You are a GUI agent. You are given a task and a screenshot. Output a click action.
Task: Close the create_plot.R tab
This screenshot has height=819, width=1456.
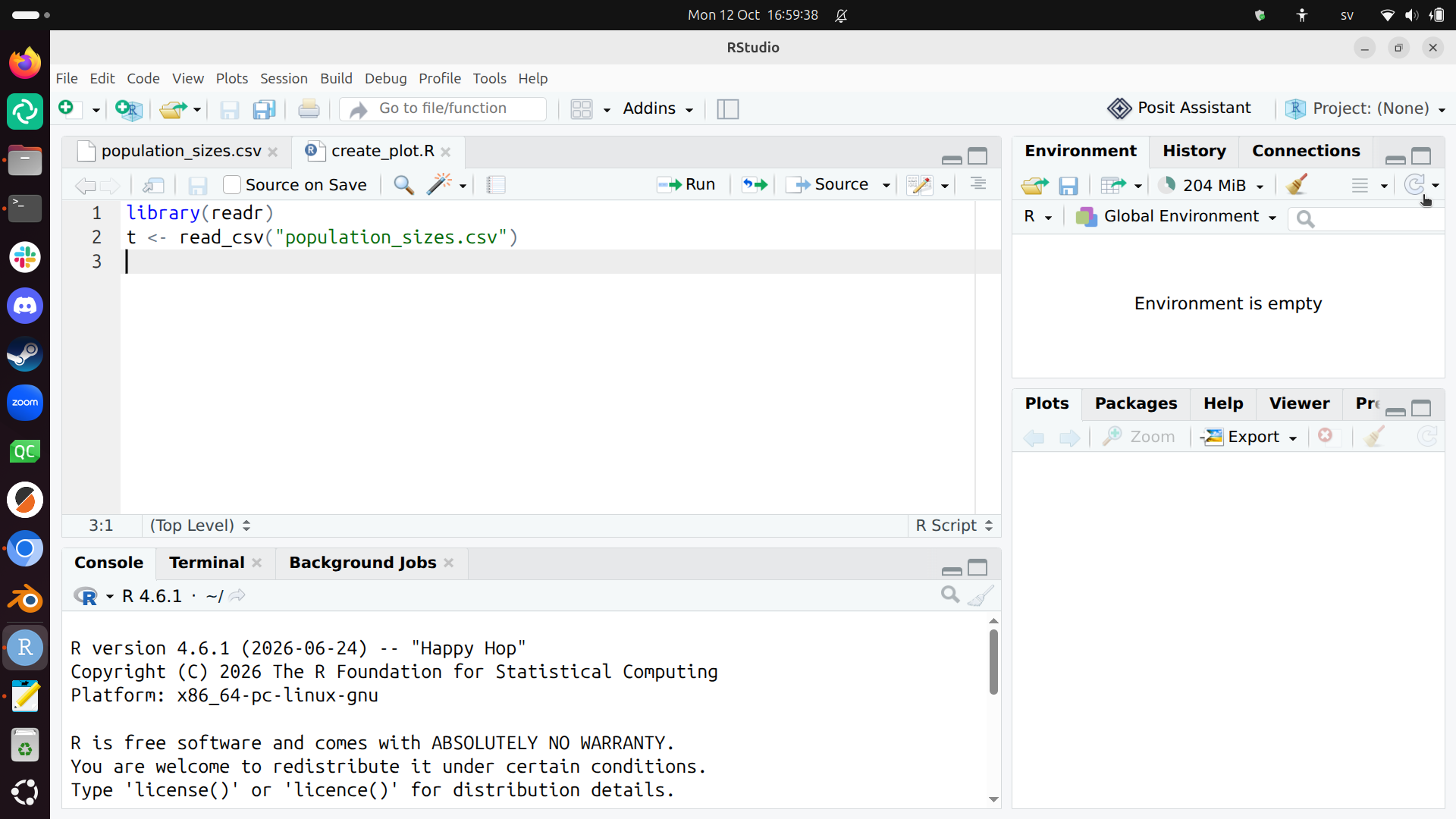pos(446,152)
